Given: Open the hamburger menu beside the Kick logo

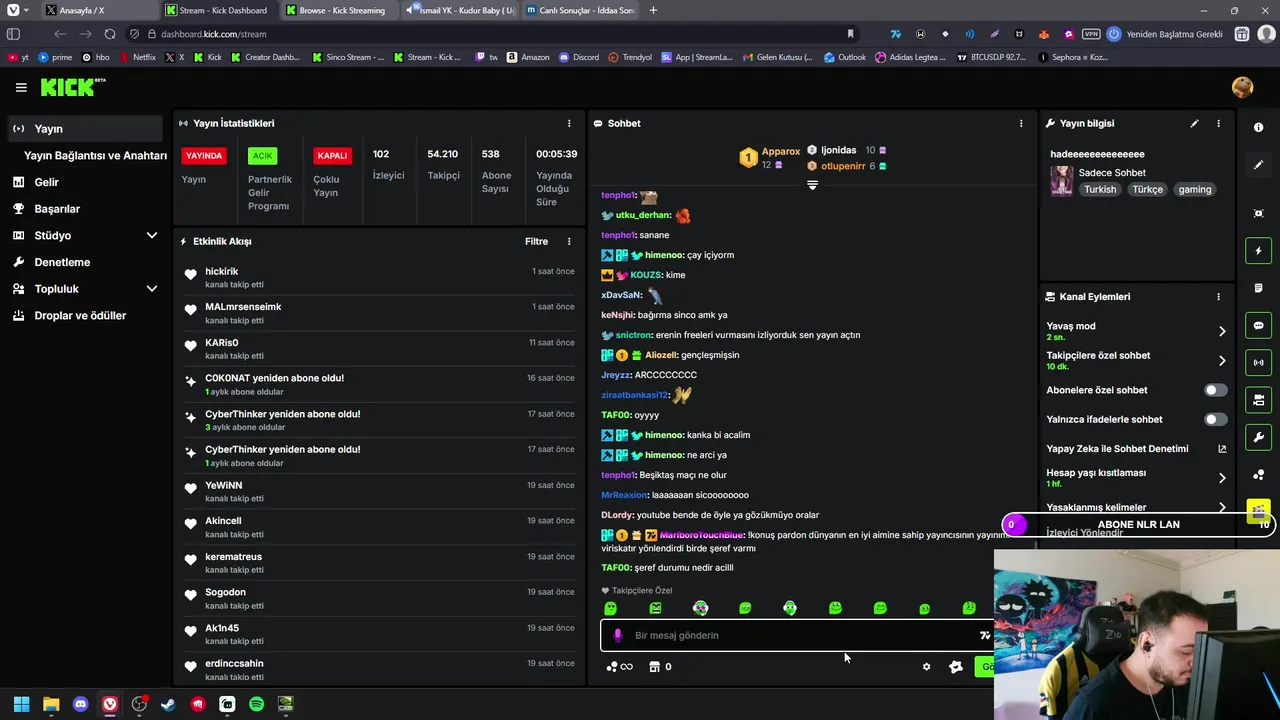Looking at the screenshot, I should [x=21, y=88].
